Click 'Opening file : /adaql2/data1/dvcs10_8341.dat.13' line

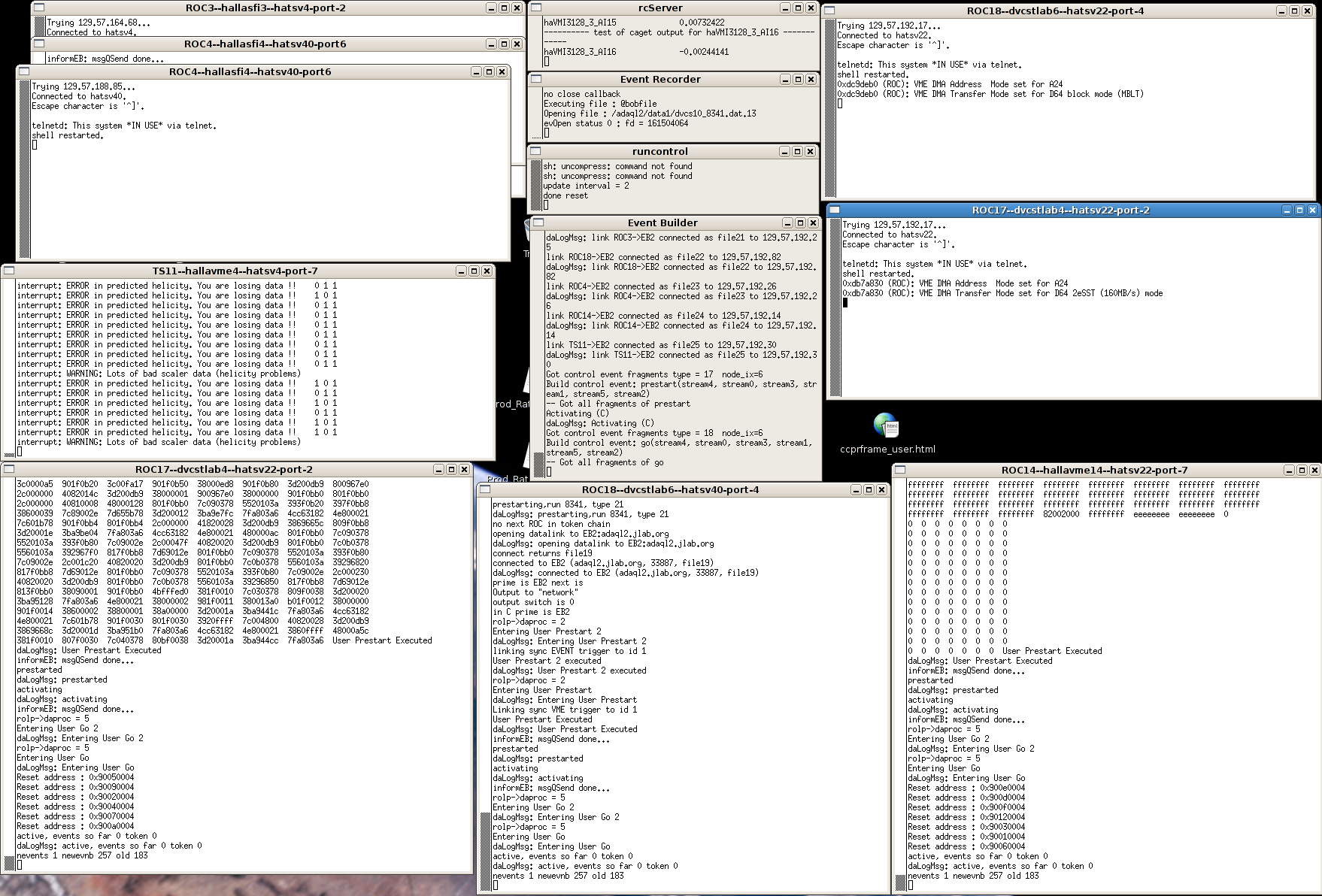point(650,114)
